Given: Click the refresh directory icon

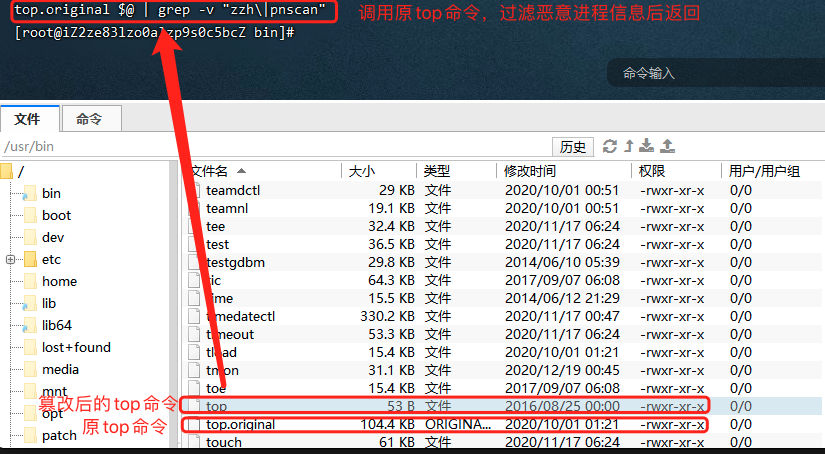Looking at the screenshot, I should point(610,147).
